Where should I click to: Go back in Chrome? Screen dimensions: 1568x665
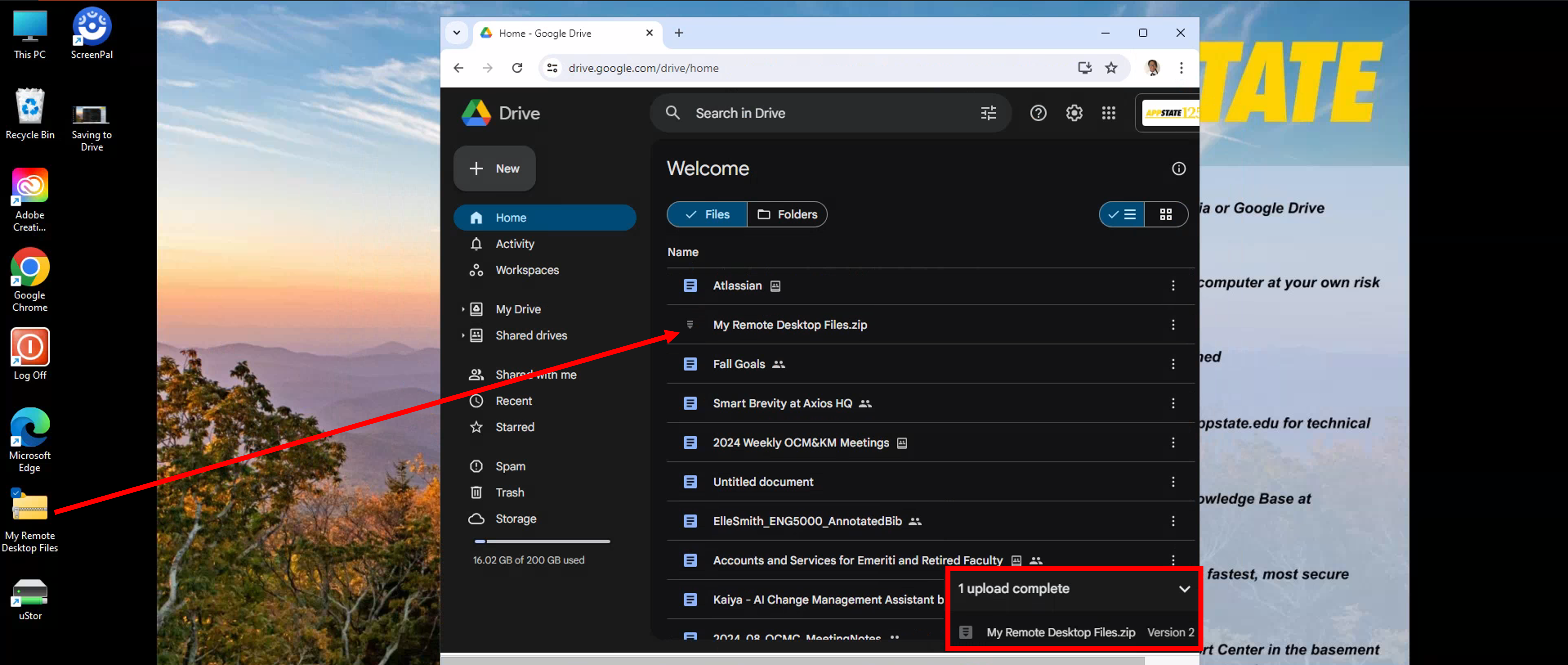tap(458, 68)
